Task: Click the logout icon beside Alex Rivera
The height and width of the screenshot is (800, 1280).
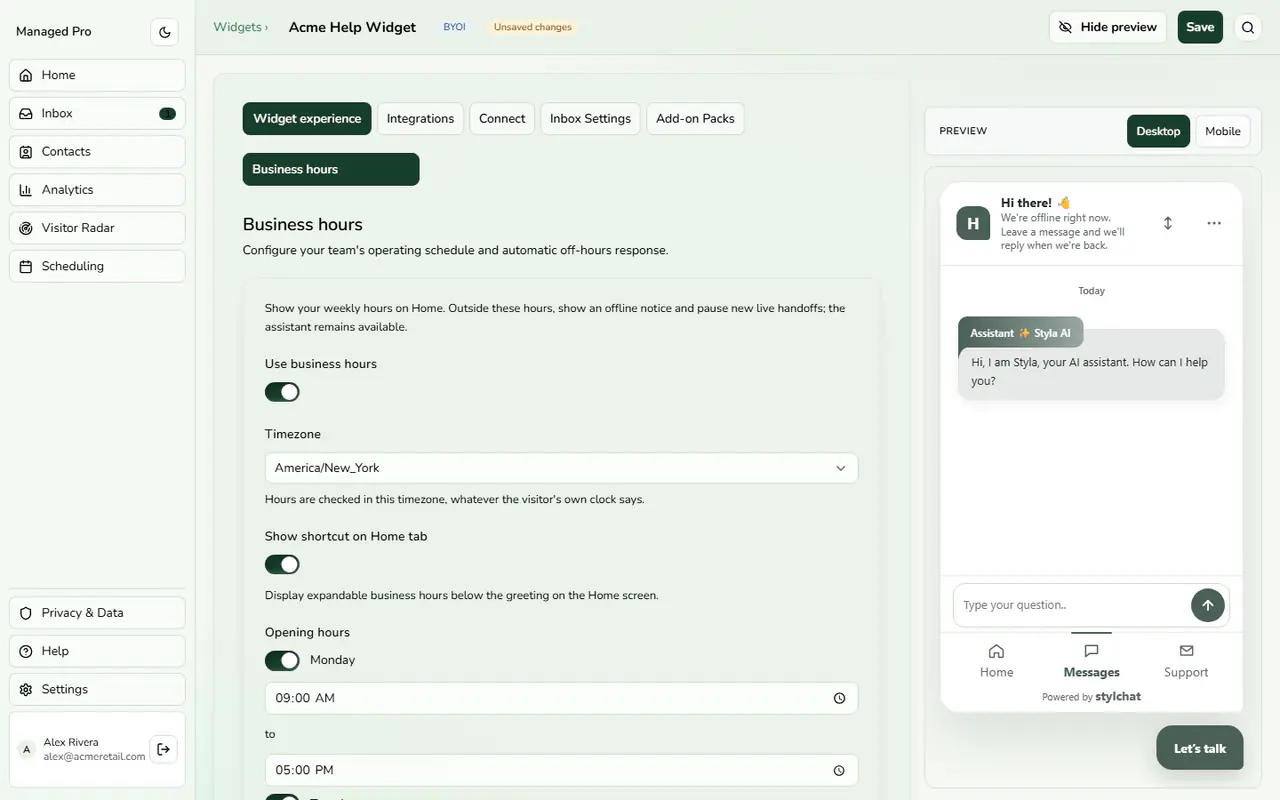Action: coord(164,749)
